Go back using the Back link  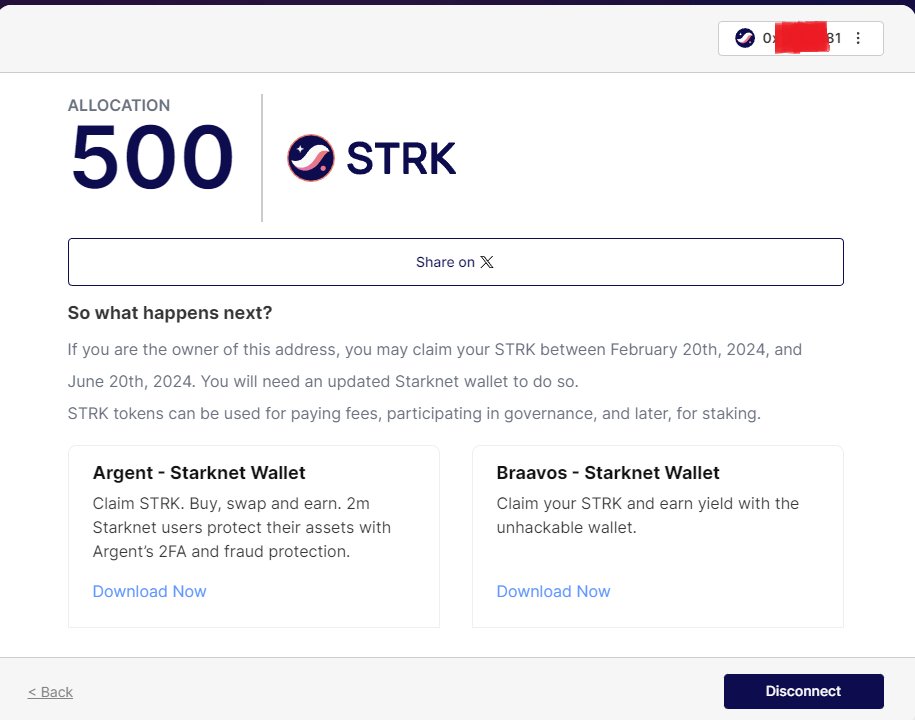[x=50, y=692]
